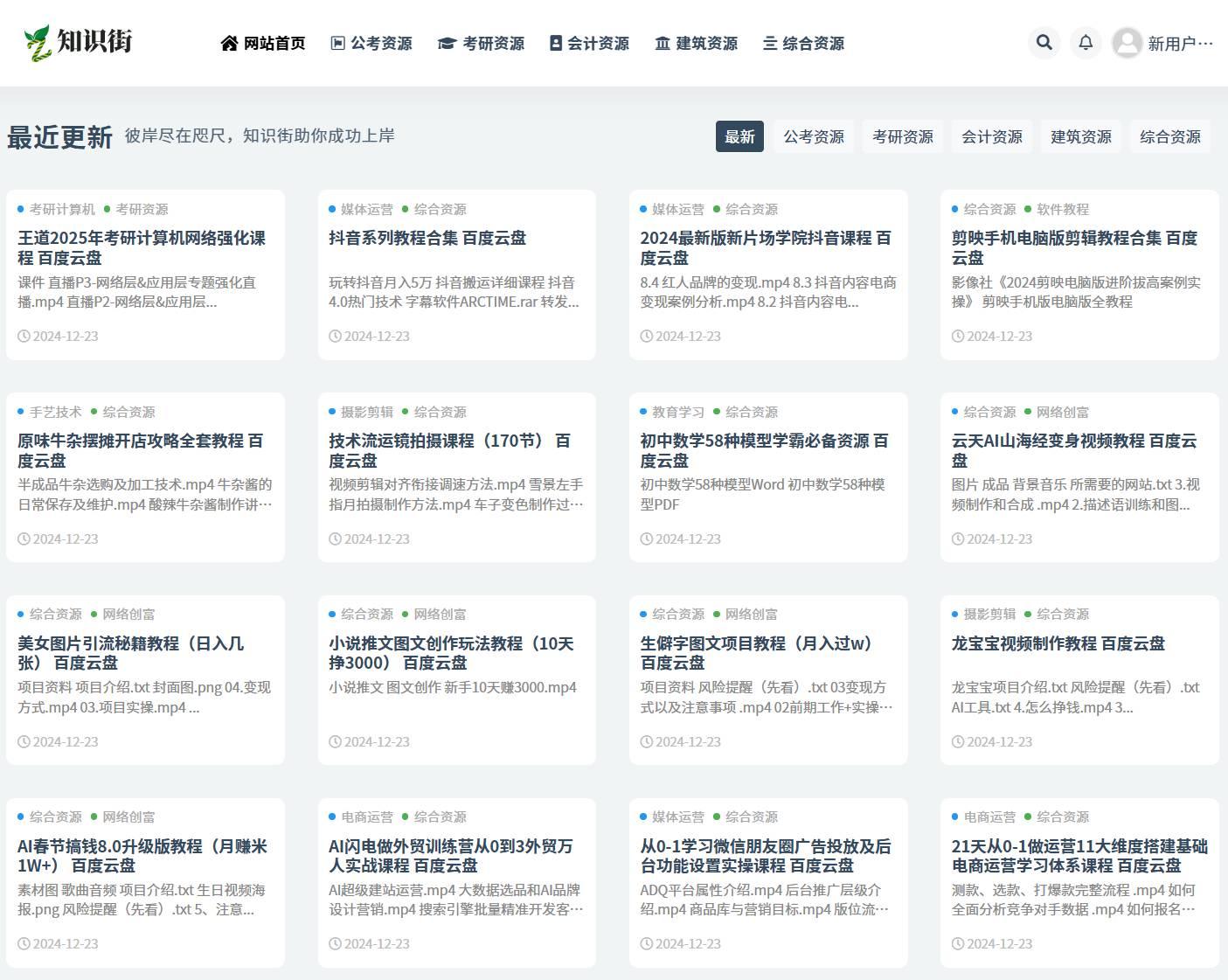Screen dimensions: 1228x980
Task: Open 公考资源 in top navigation
Action: click(x=371, y=43)
